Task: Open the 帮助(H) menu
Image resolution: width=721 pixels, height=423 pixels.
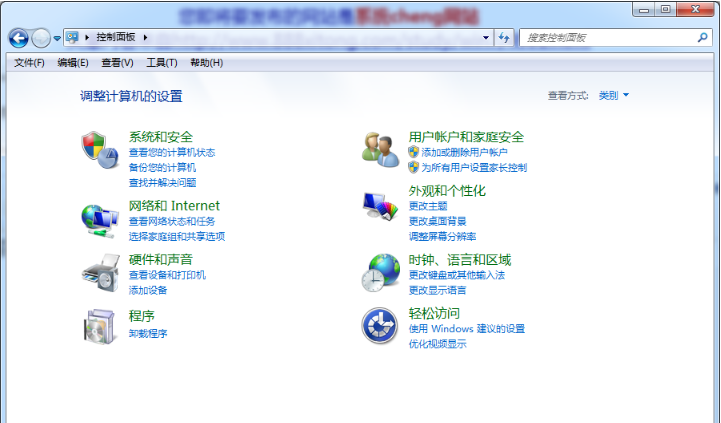Action: [206, 63]
